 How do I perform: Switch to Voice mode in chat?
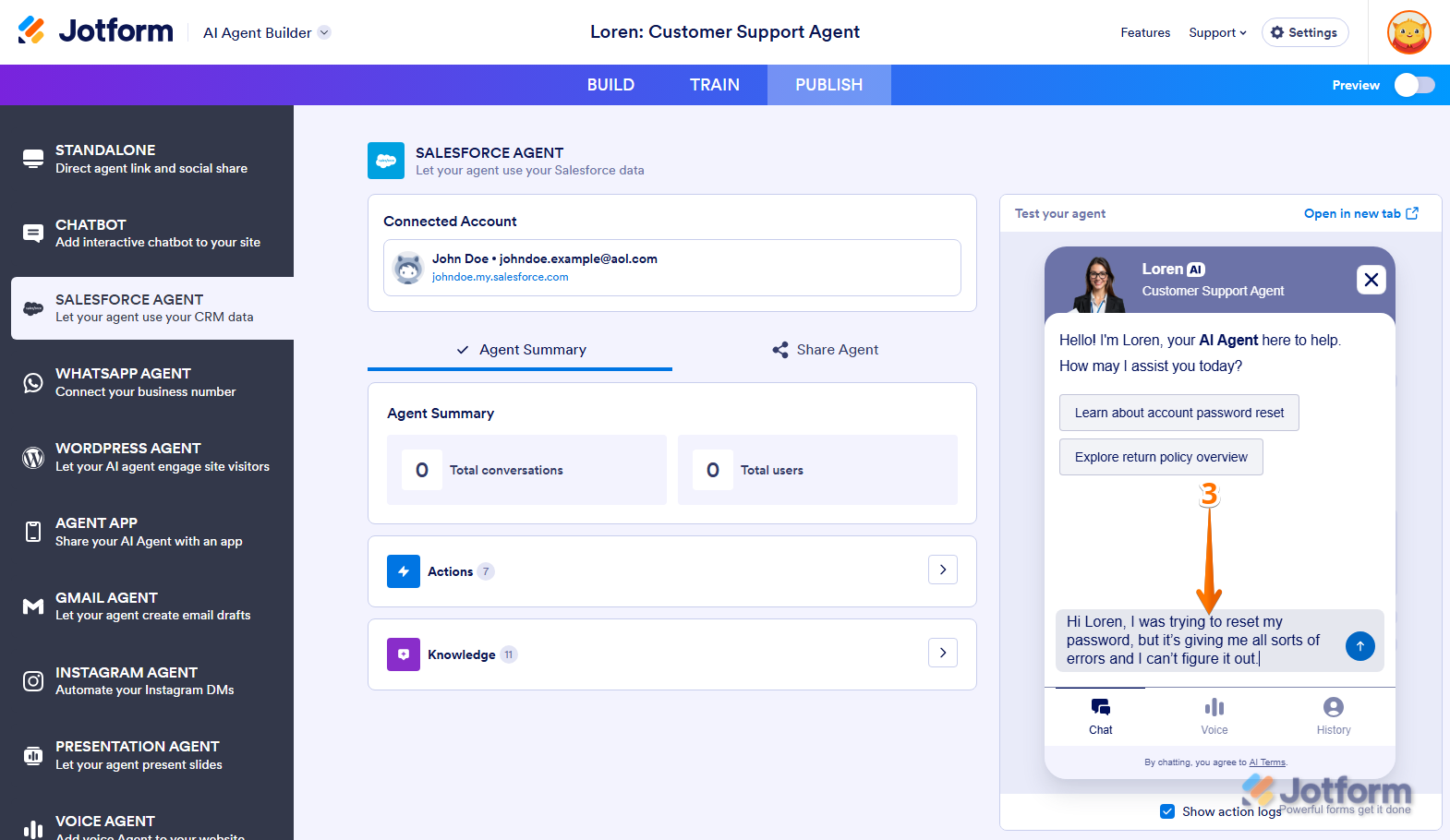click(1214, 716)
